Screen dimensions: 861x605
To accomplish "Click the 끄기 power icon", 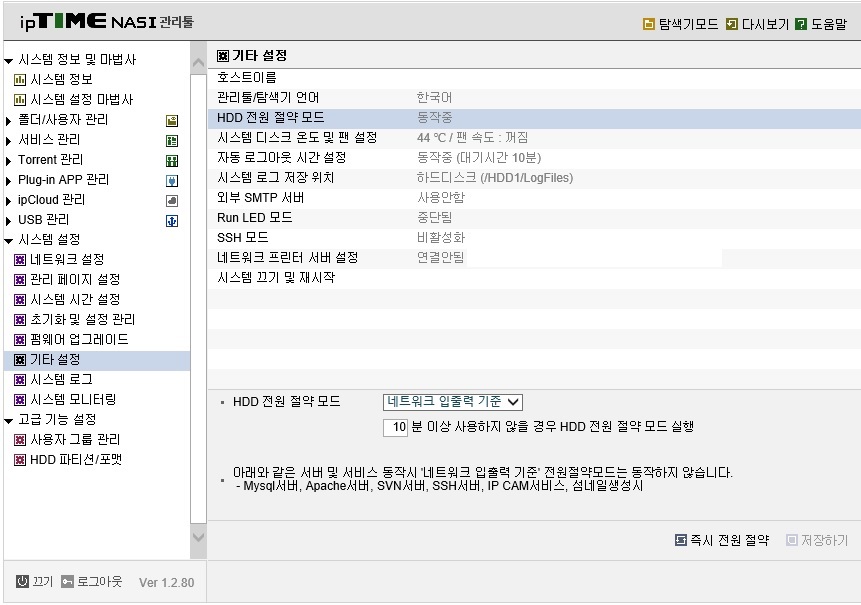I will click(22, 581).
